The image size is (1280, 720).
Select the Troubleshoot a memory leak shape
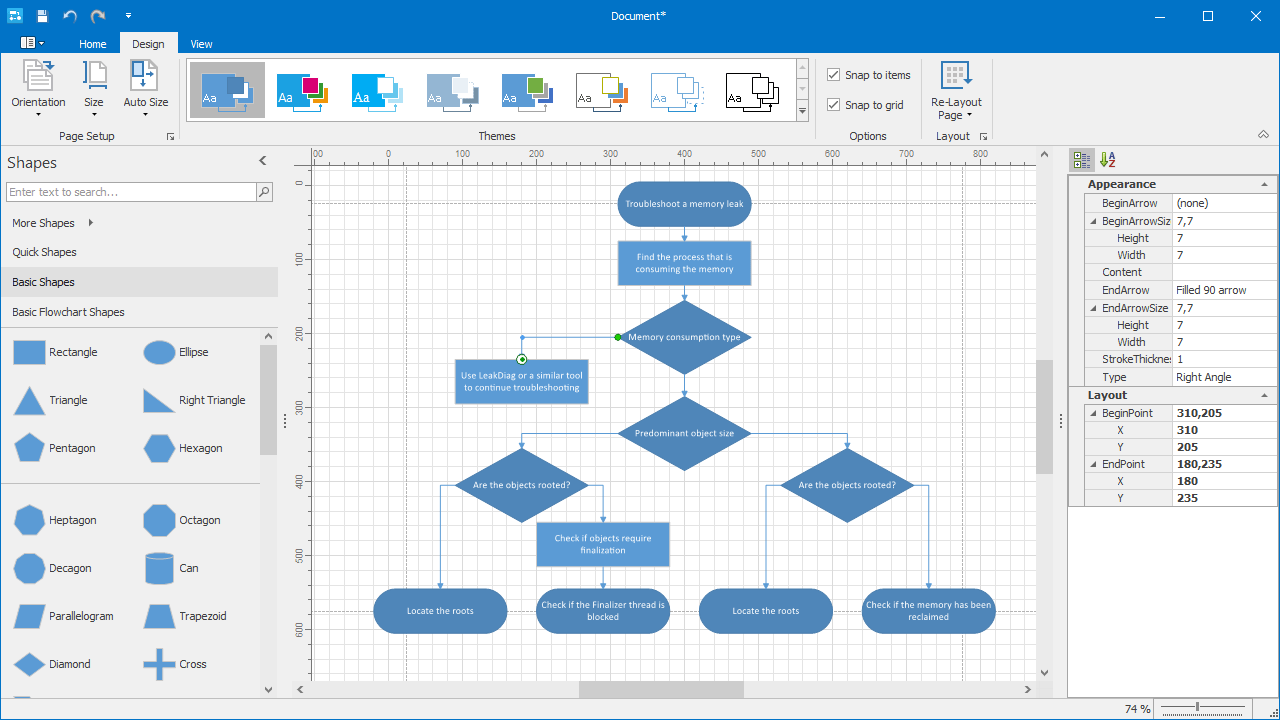coord(684,204)
